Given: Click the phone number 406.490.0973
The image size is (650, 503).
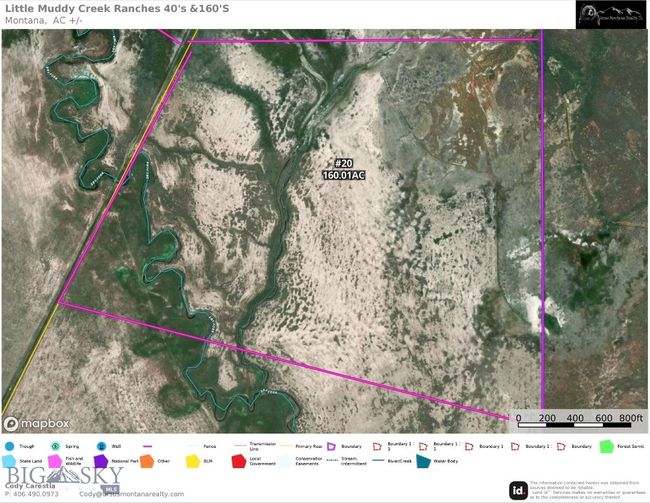Looking at the screenshot, I should point(30,494).
